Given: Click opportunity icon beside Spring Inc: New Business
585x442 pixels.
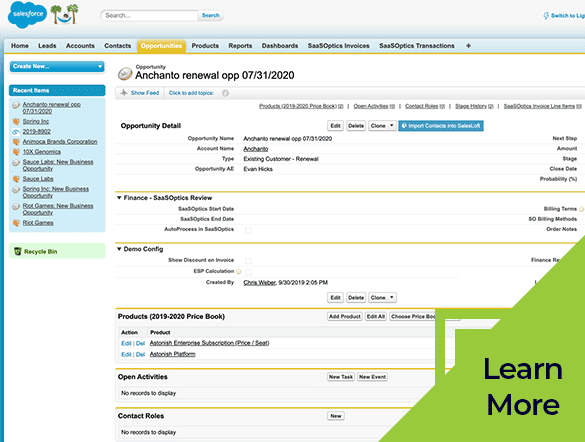Looking at the screenshot, I should [16, 189].
